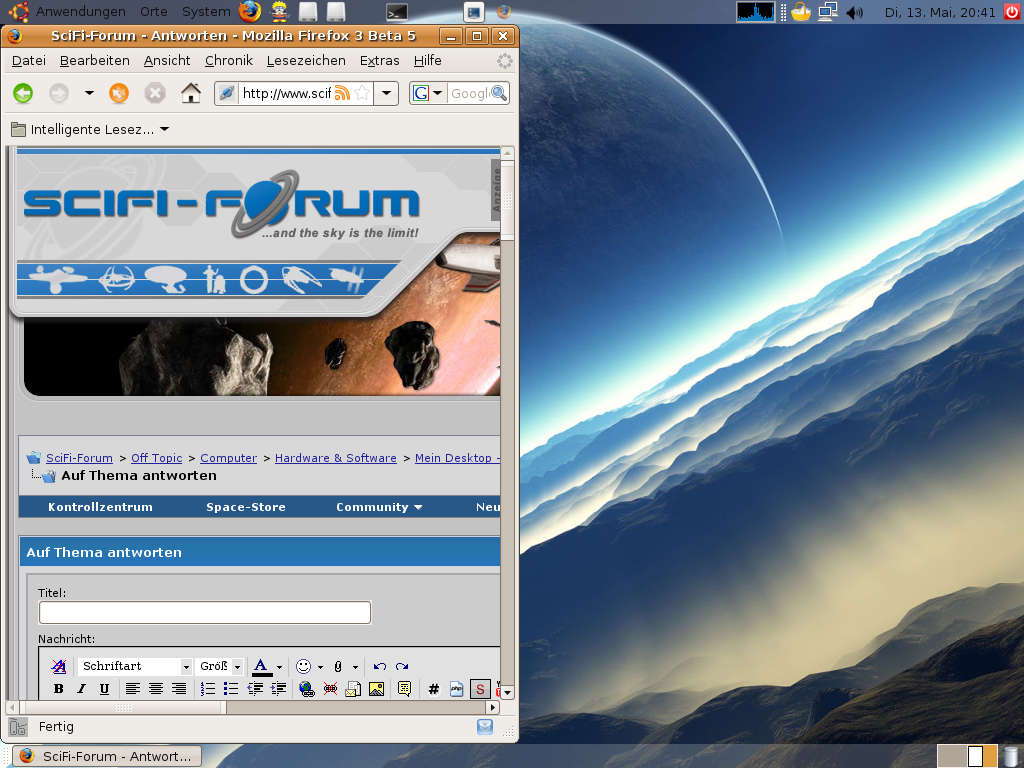The height and width of the screenshot is (768, 1024).
Task: Open the Lesezeichen menu
Action: pos(306,60)
